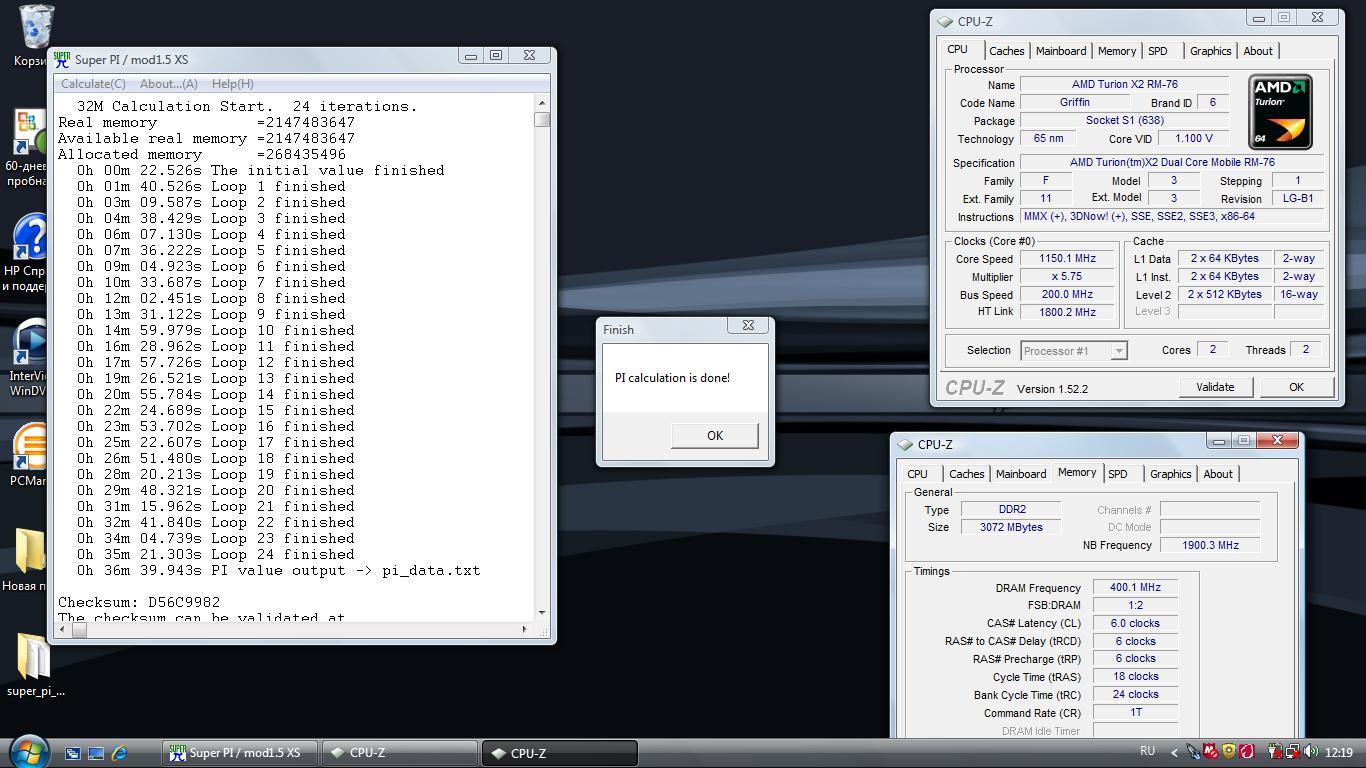The height and width of the screenshot is (768, 1366).
Task: Click the Super PI vertical scrollbar thumb
Action: pos(542,119)
